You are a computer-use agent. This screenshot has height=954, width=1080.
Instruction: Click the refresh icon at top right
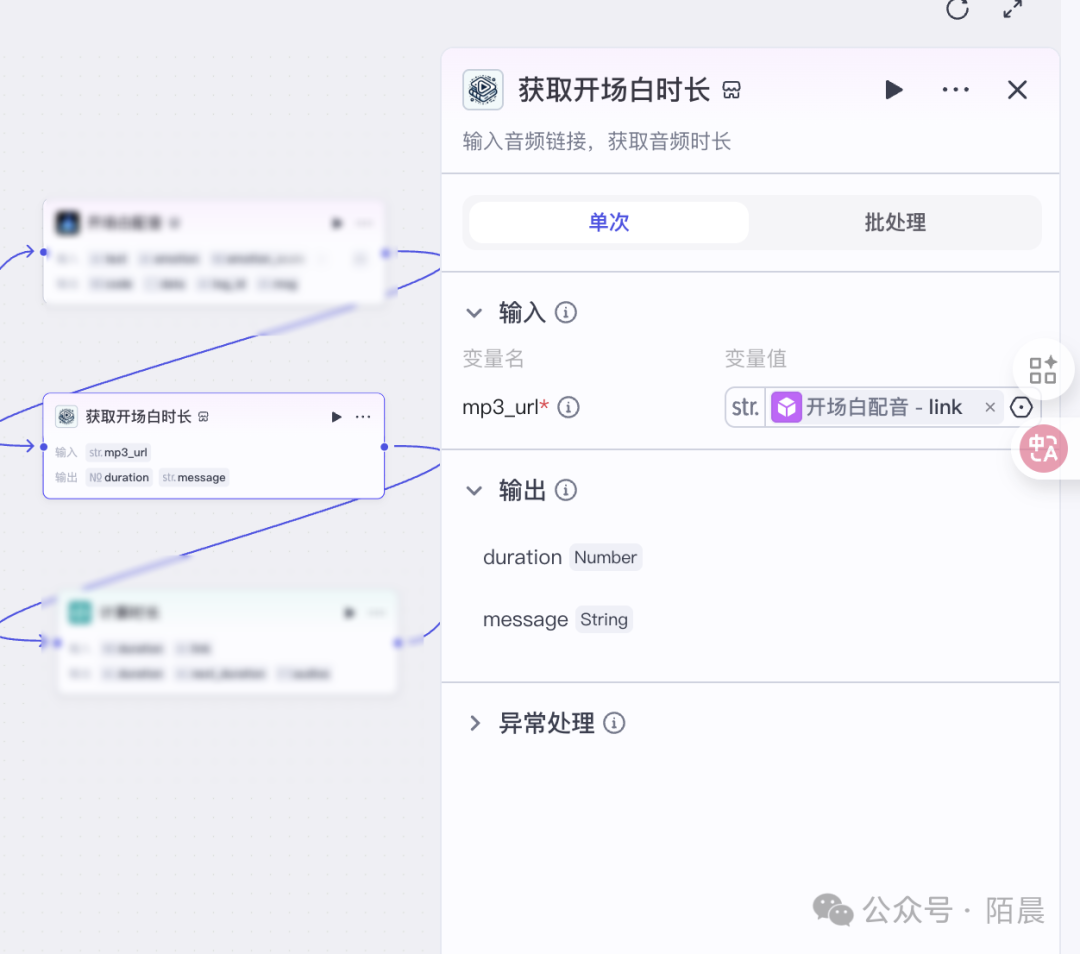957,9
